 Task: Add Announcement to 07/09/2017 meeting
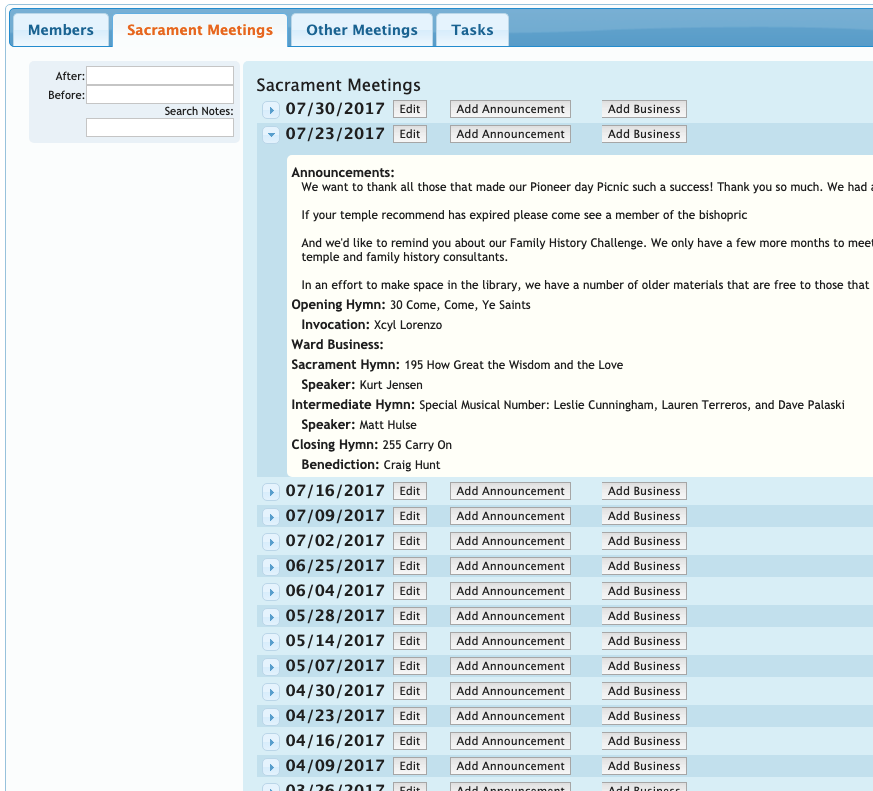pos(511,516)
